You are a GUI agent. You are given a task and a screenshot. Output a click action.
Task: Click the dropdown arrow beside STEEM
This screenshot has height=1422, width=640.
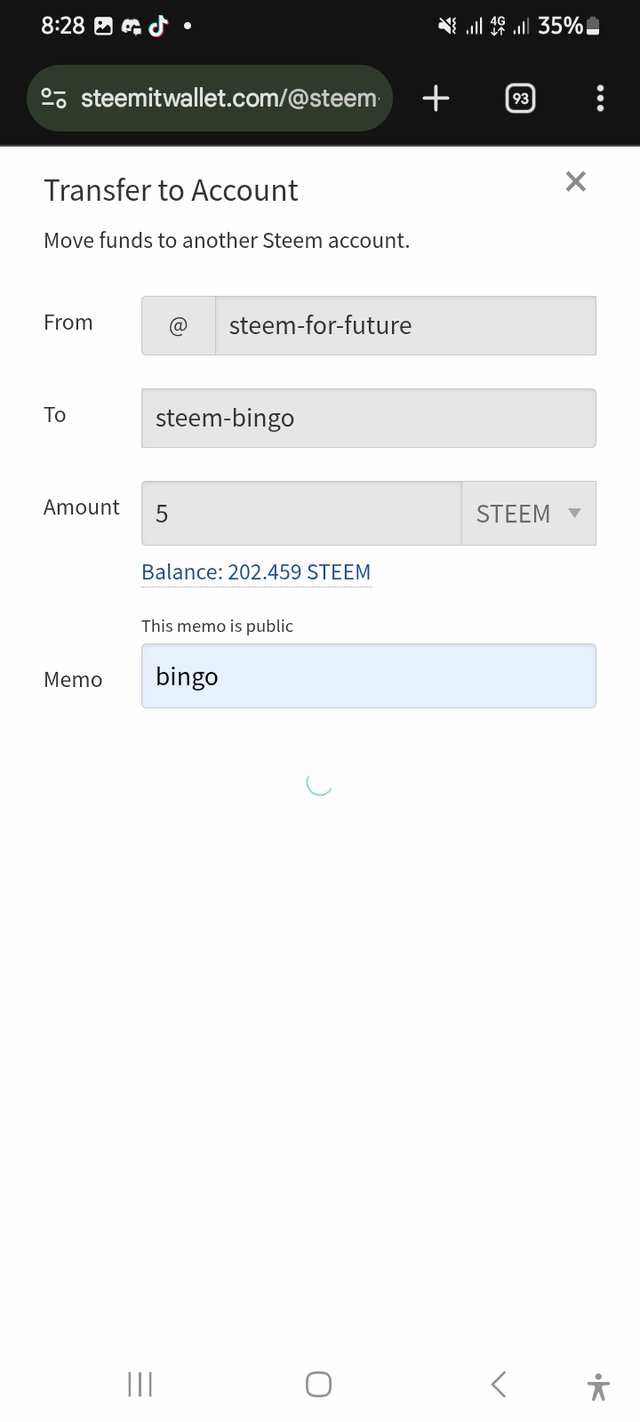pyautogui.click(x=574, y=513)
